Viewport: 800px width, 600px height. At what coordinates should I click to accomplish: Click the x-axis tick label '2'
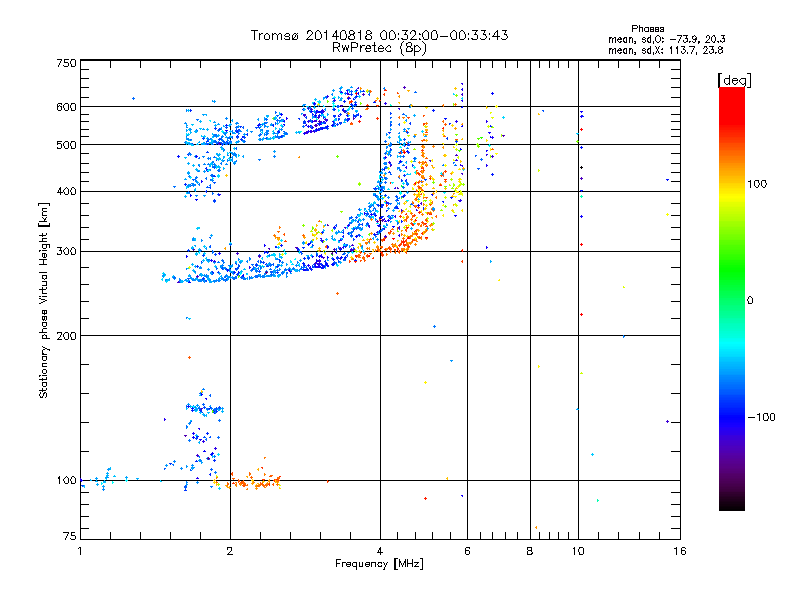point(230,551)
